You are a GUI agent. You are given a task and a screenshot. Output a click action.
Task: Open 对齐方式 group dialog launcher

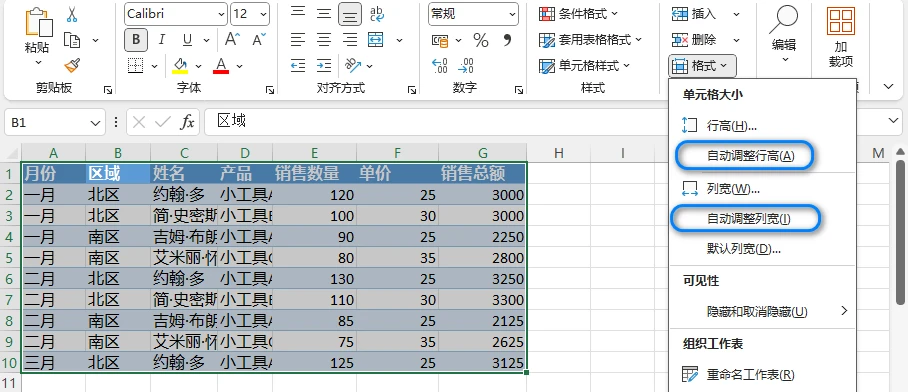[412, 90]
